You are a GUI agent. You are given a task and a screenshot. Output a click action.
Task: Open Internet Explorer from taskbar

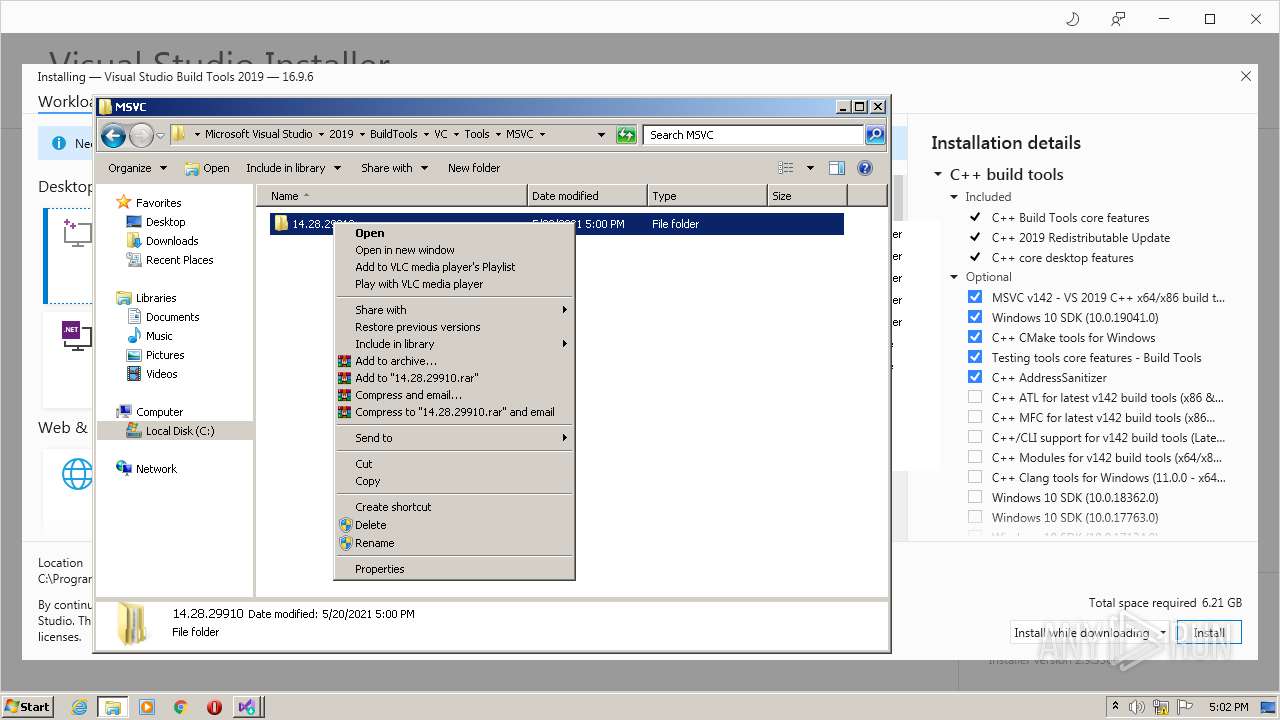pyautogui.click(x=79, y=707)
